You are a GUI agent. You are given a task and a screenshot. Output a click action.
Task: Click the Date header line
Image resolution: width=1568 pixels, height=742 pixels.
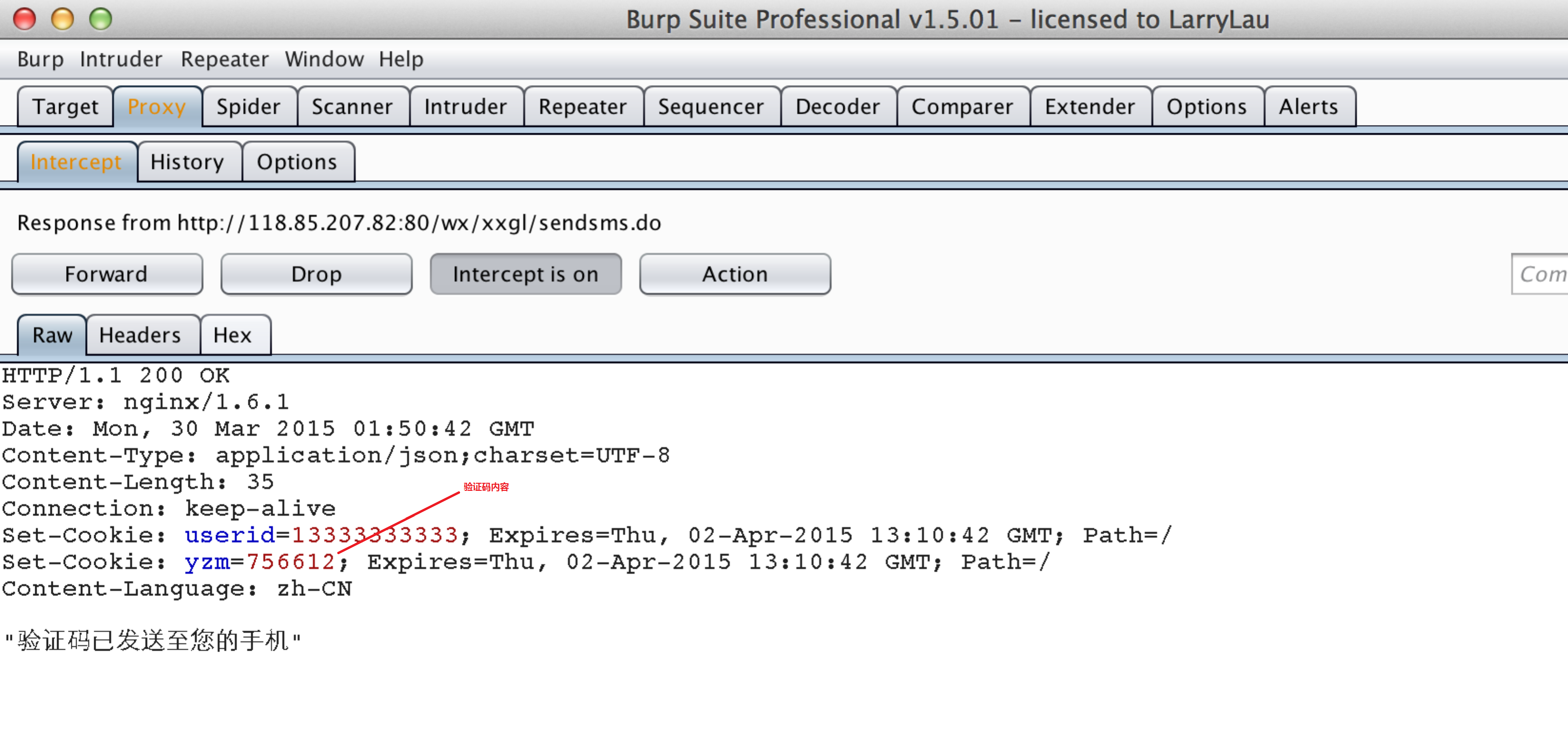268,429
